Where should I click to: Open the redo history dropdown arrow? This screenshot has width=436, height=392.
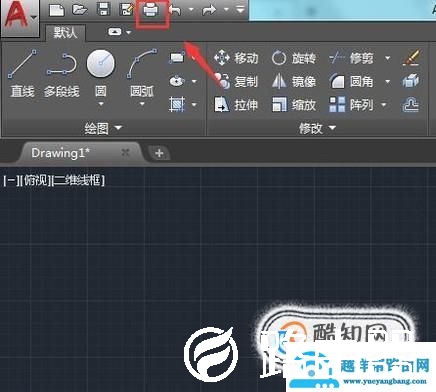pos(226,10)
